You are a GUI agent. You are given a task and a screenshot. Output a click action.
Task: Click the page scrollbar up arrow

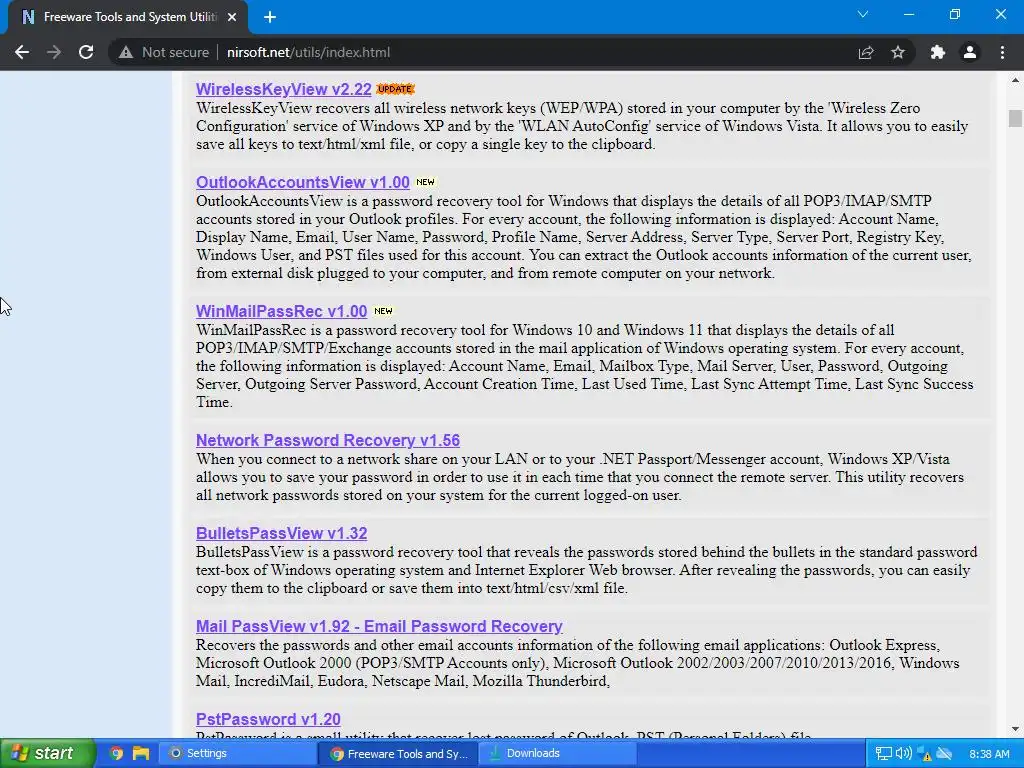[1015, 80]
